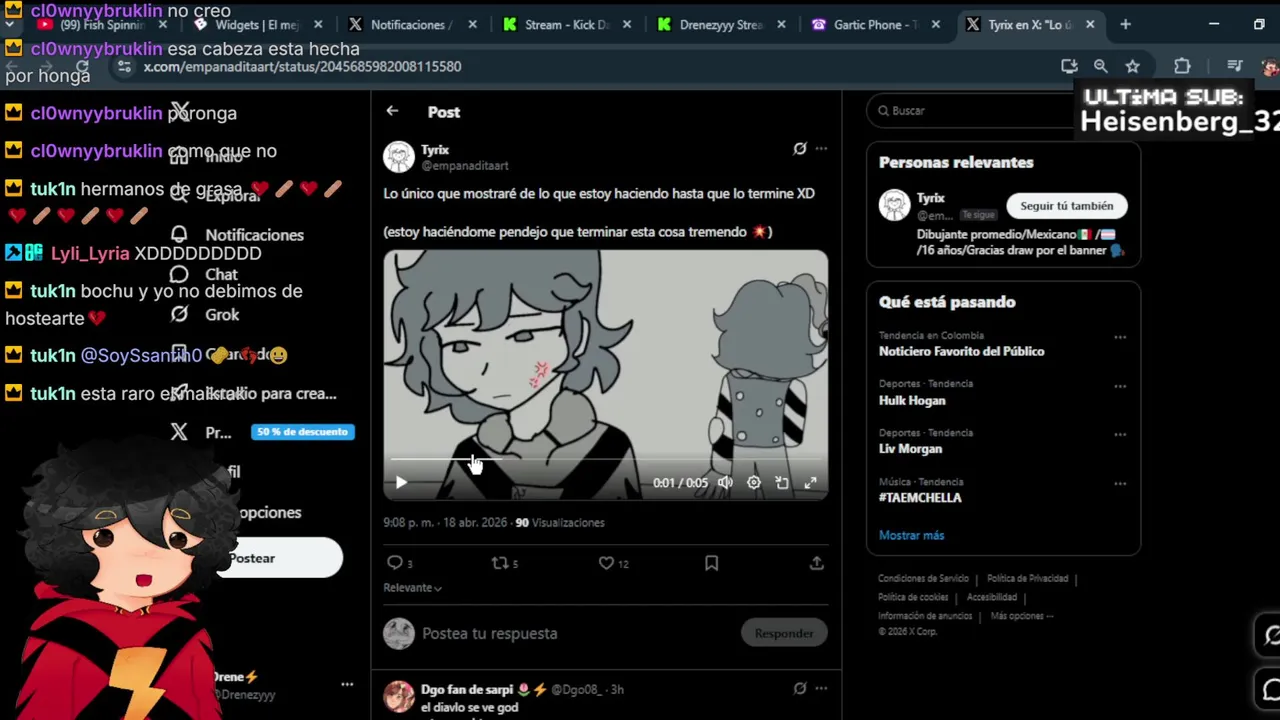Viewport: 1280px width, 720px height.
Task: Open options for Liv Morgan trend
Action: click(x=1120, y=435)
